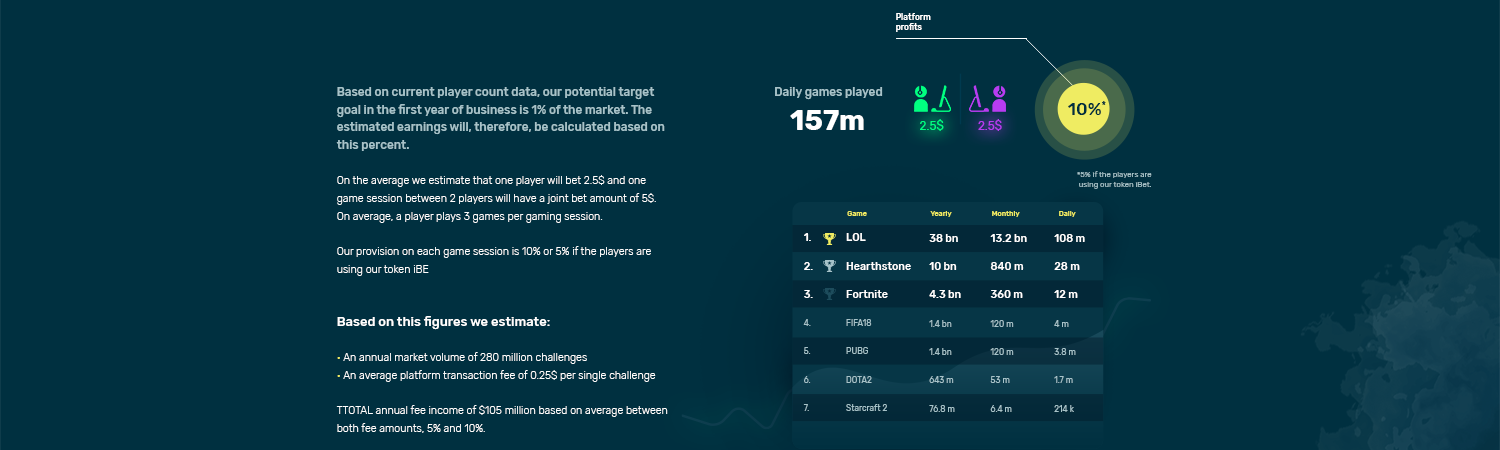Image resolution: width=1500 pixels, height=450 pixels.
Task: Click the 'Based on this figures we estimate:' heading
Action: point(443,322)
